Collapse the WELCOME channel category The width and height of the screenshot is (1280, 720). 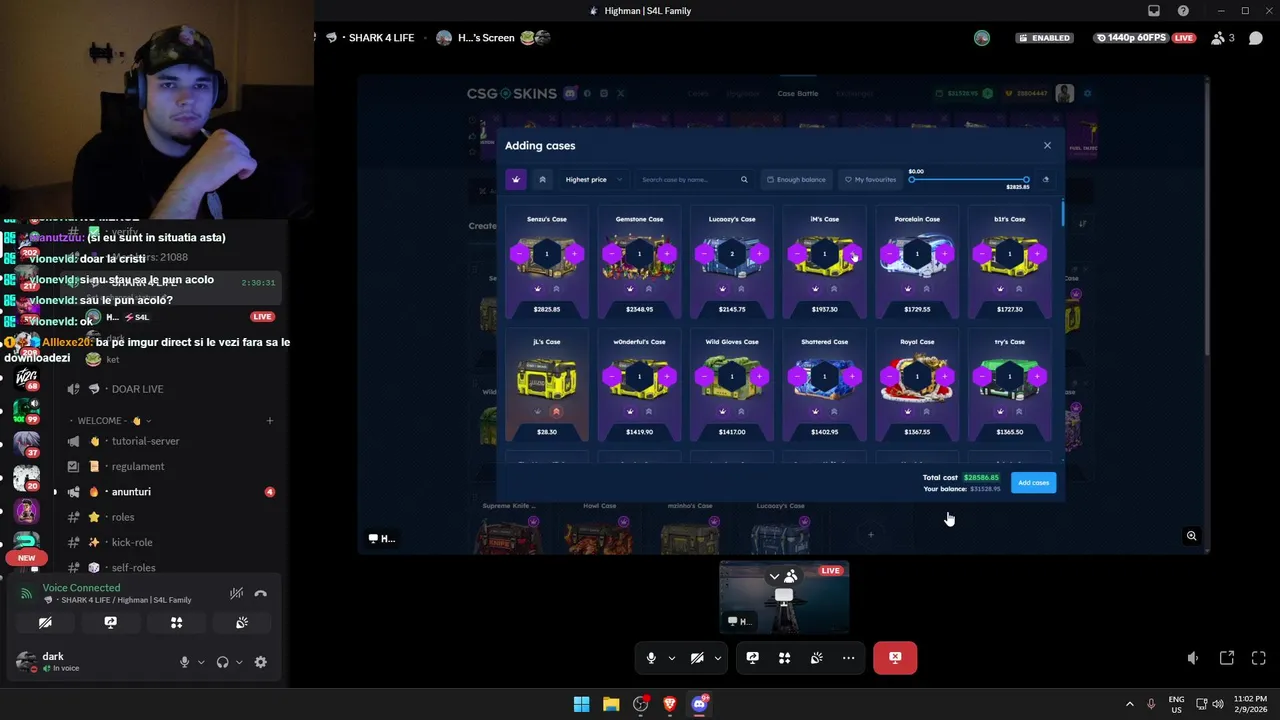pos(109,421)
